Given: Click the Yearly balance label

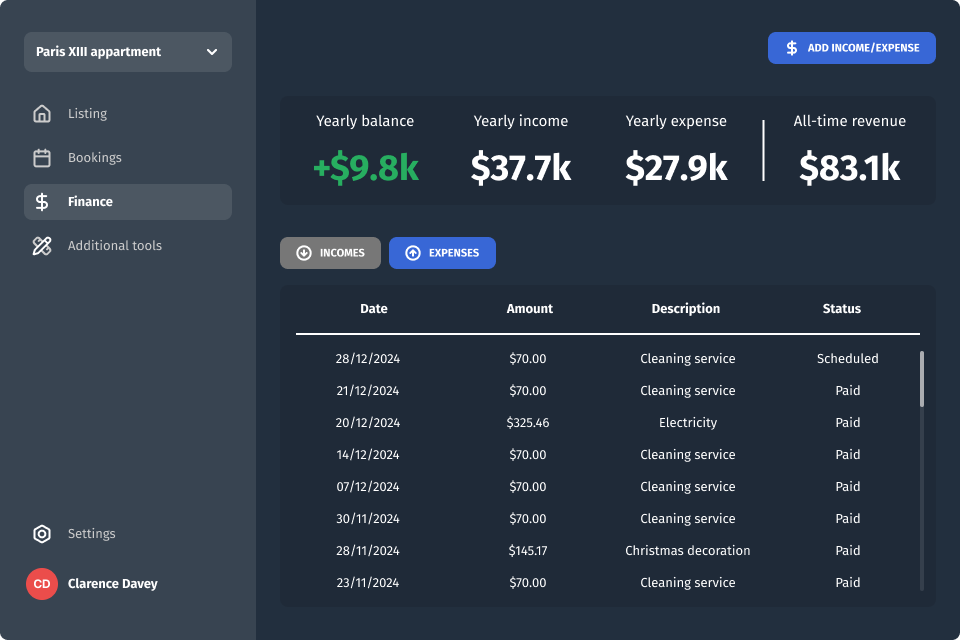Looking at the screenshot, I should coord(365,121).
